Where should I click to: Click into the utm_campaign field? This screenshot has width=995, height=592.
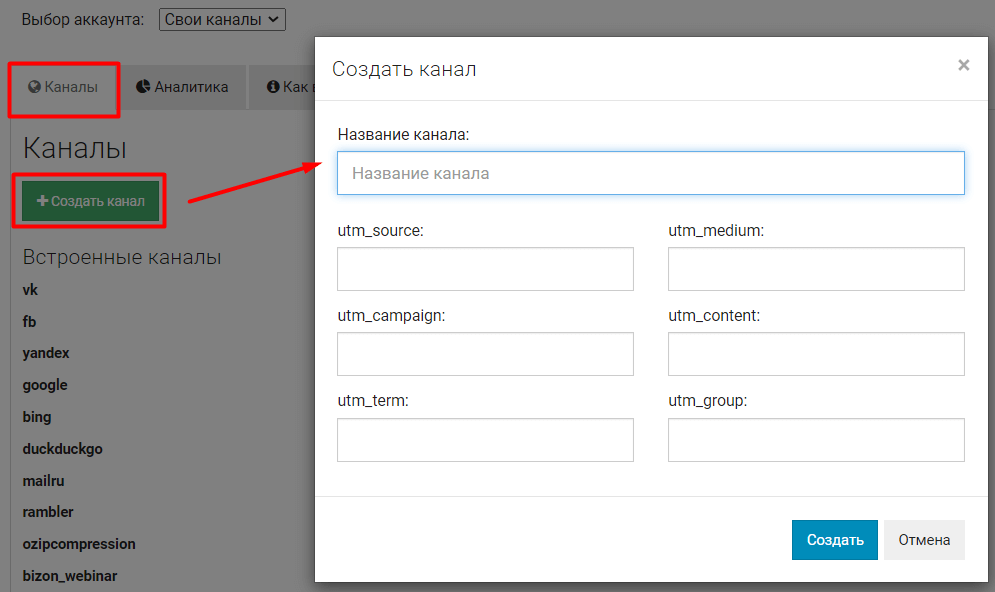tap(485, 354)
